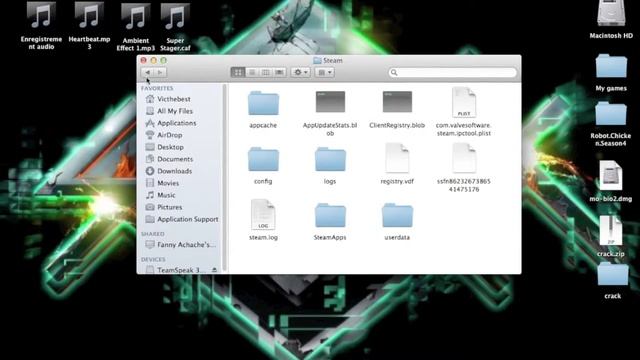Screen dimensions: 640x360
Task: Click the Steam folder title icon
Action: [317, 60]
